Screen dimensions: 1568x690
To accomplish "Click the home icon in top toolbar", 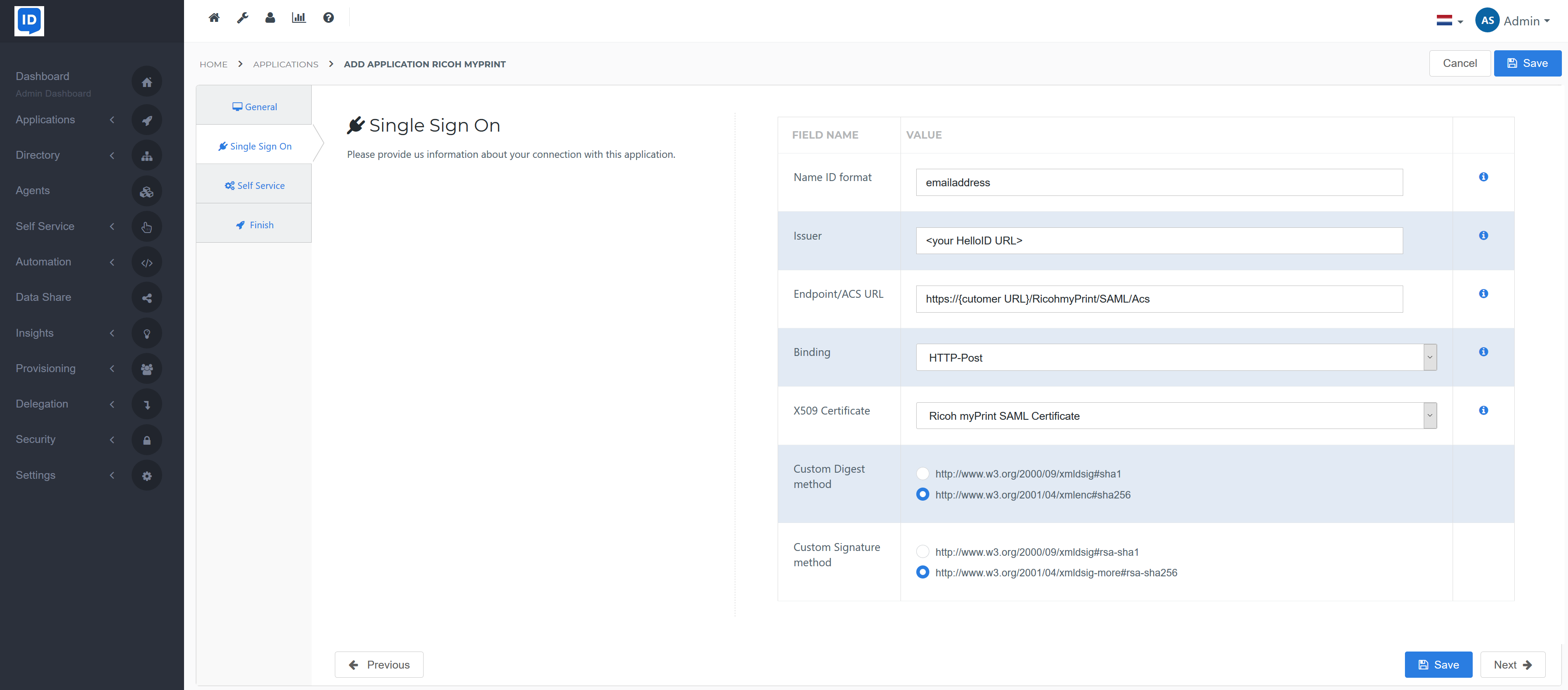I will (x=214, y=17).
